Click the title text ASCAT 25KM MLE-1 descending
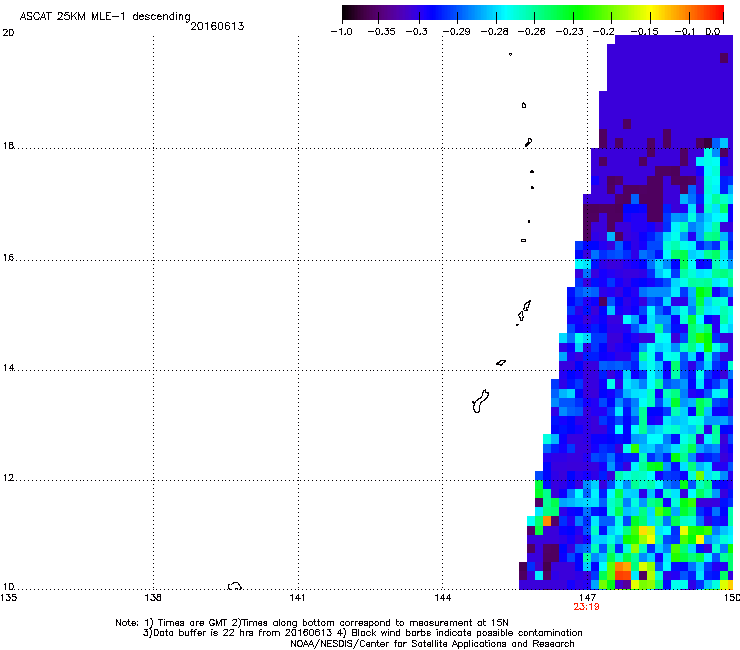Screen dimensions: 740x650 105,17
